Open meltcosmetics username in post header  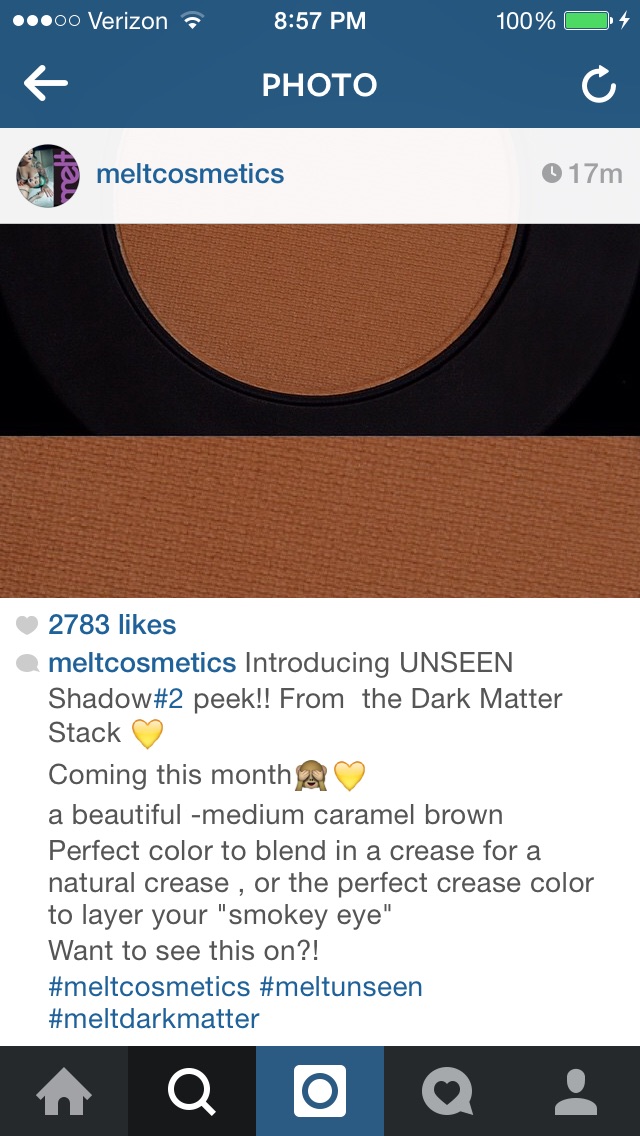click(190, 174)
